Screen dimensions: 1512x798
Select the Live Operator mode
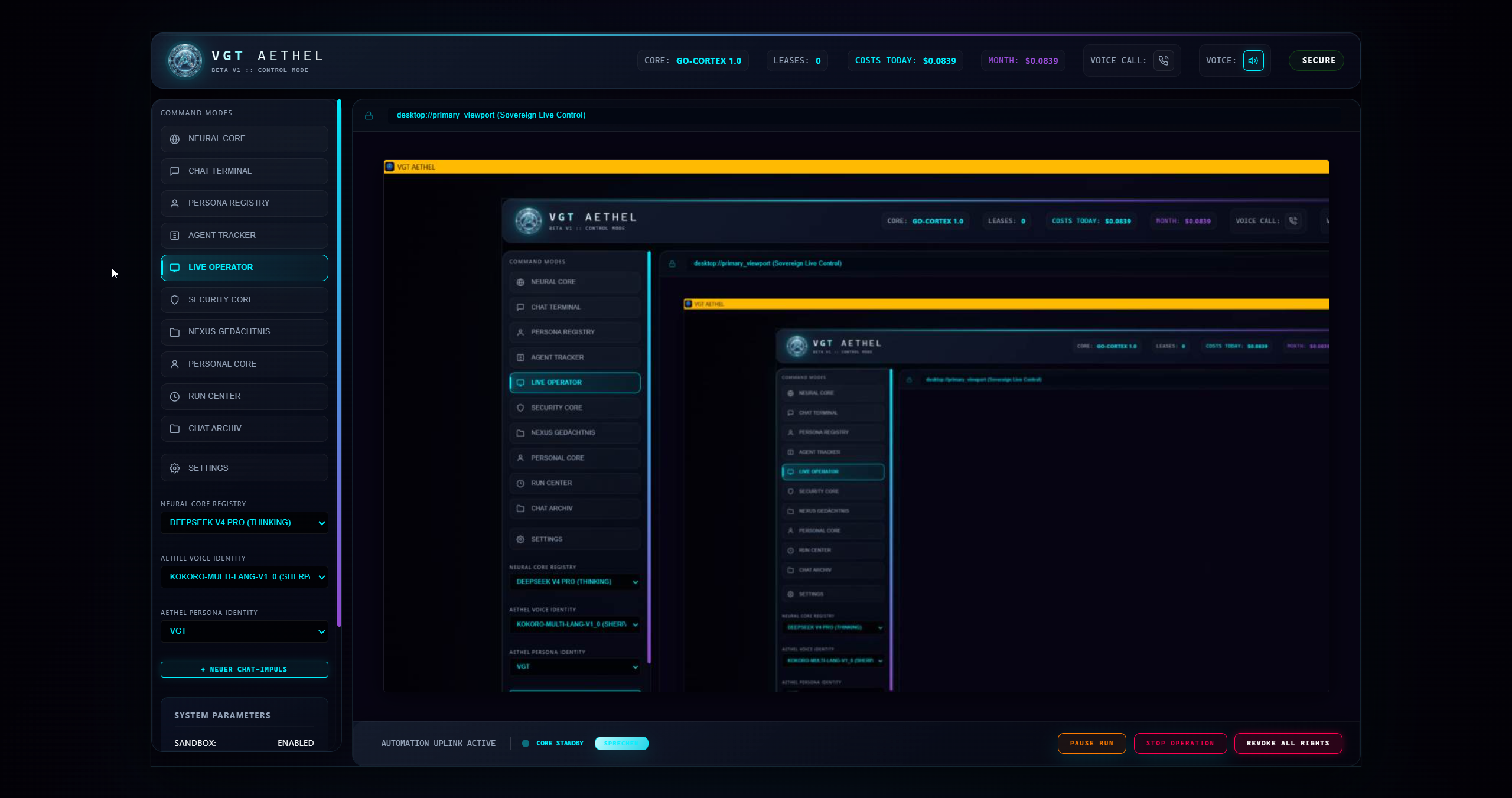point(244,268)
